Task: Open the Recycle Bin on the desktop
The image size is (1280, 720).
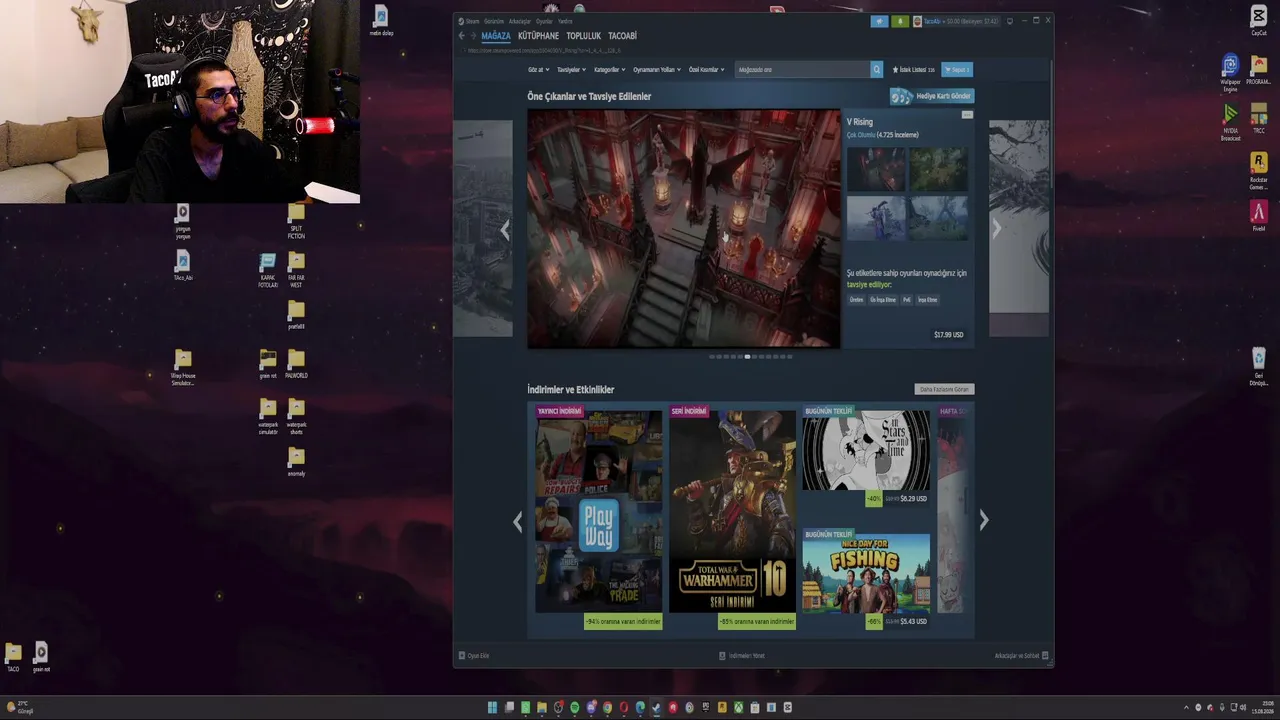Action: coord(1259,366)
